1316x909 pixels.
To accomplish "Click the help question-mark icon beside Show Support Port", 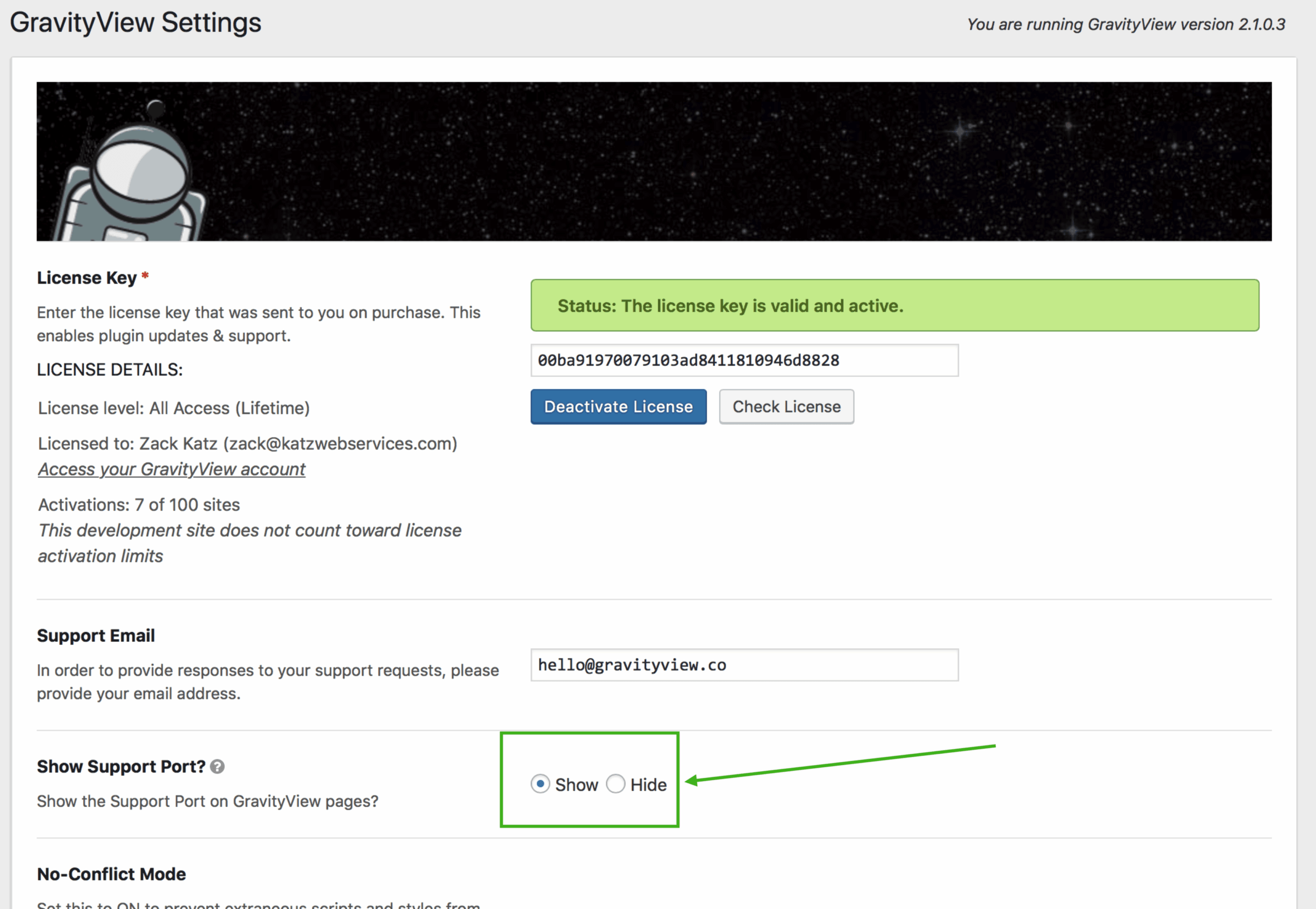I will pyautogui.click(x=217, y=767).
